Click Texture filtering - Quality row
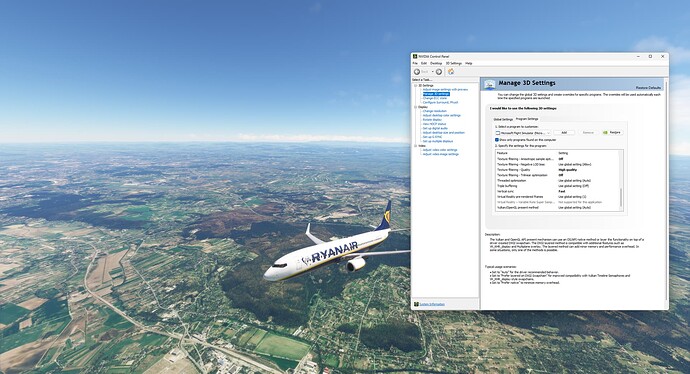 558,170
